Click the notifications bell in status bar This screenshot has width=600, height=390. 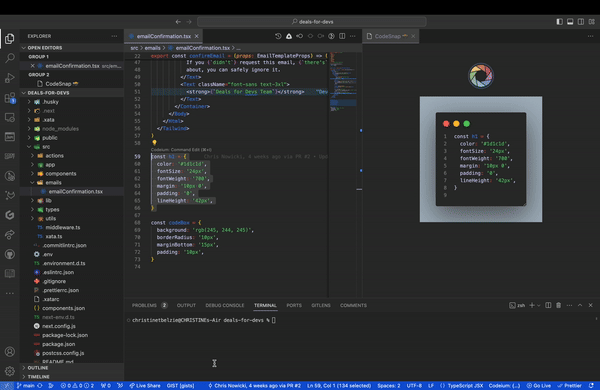pos(591,385)
